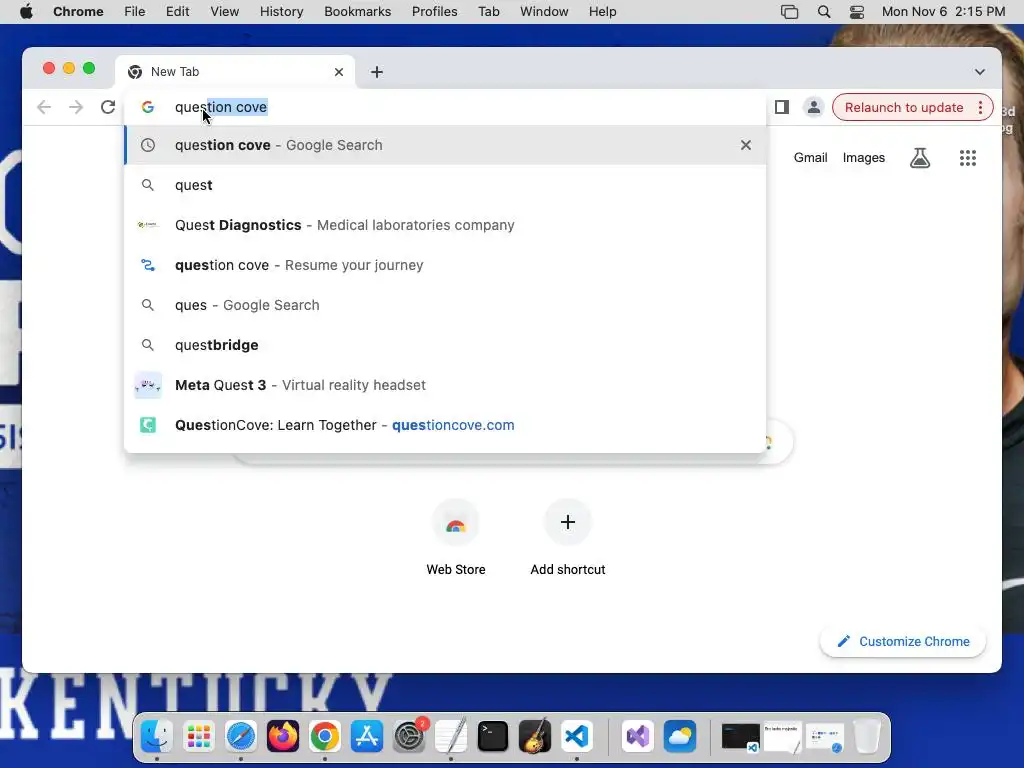1024x768 pixels.
Task: Open the Search Labs flask icon
Action: pos(920,157)
